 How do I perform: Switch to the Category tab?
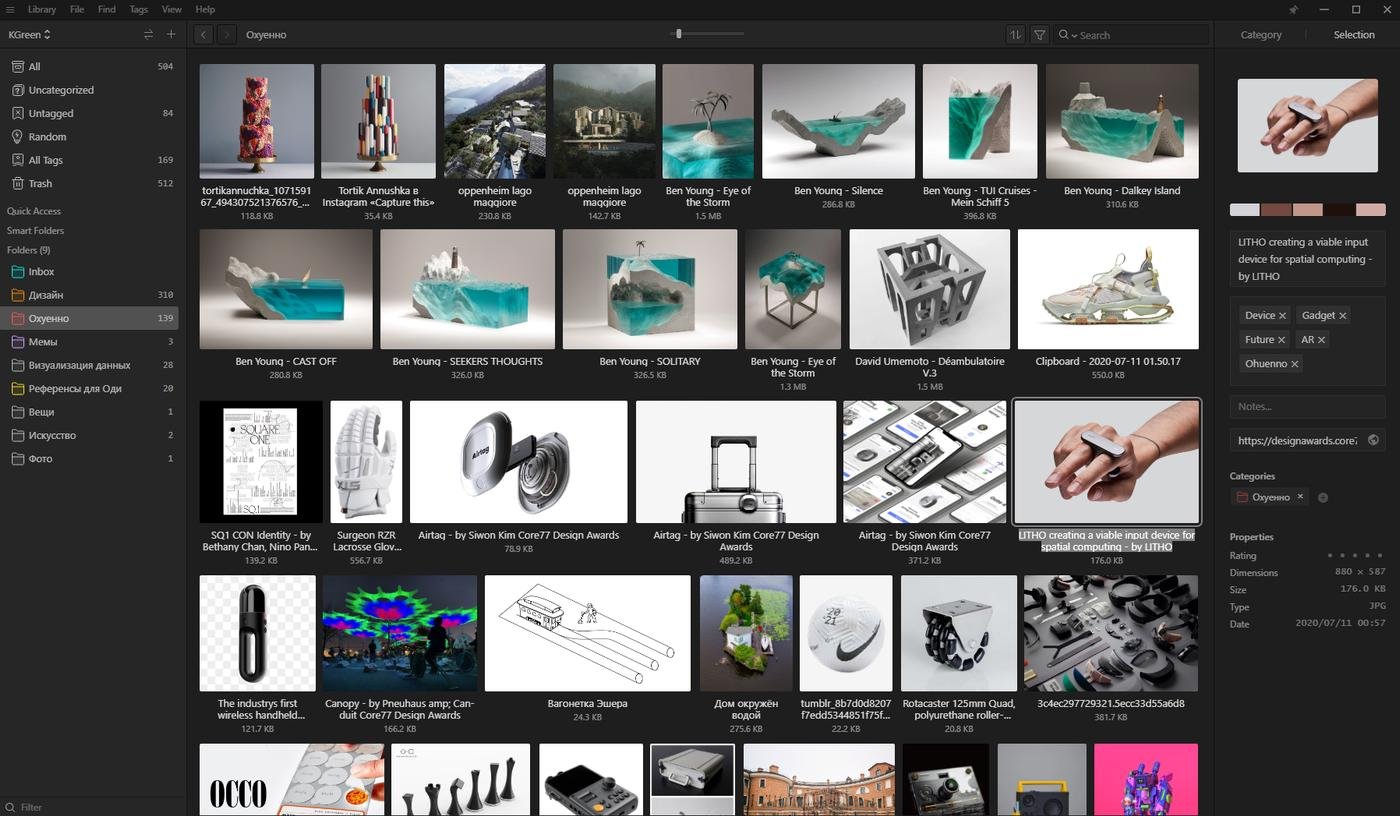(1260, 35)
